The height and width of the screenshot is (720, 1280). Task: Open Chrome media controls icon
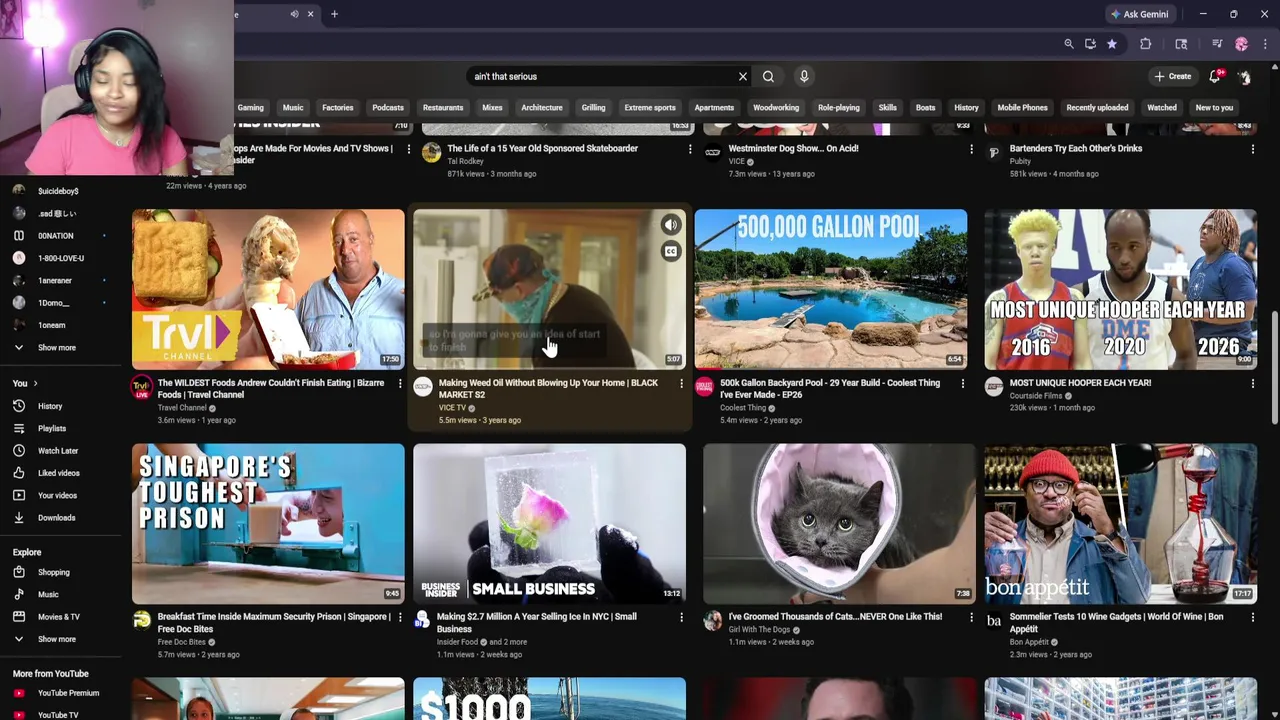[x=1217, y=44]
